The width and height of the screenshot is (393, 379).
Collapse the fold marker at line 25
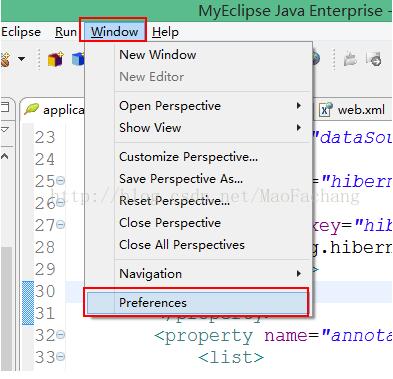click(x=60, y=181)
